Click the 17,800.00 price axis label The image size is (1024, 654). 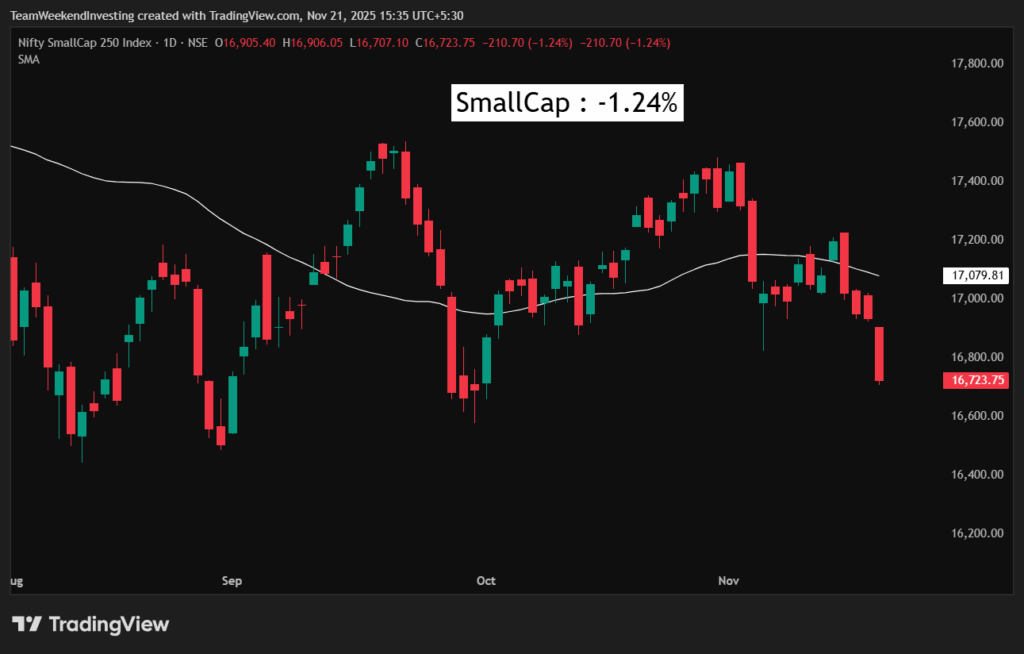[978, 64]
